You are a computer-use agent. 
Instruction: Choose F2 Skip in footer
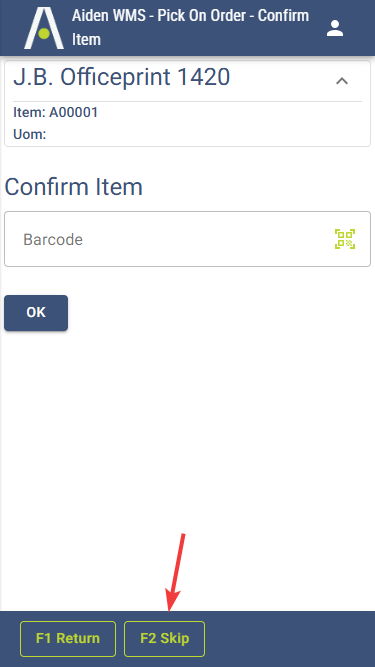coord(165,638)
